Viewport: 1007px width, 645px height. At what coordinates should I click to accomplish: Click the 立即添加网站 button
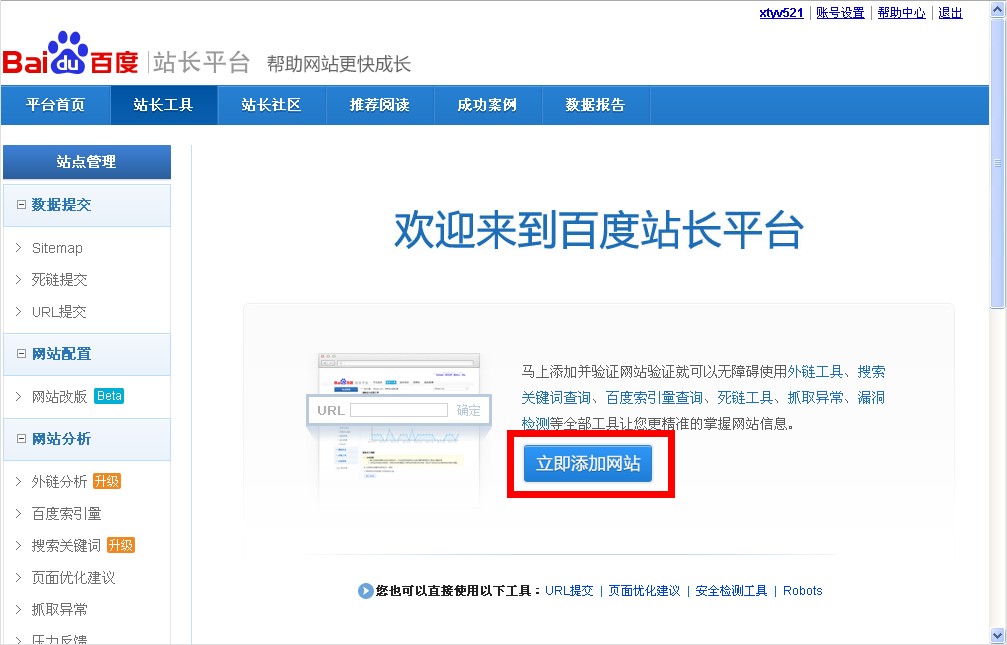pos(590,463)
